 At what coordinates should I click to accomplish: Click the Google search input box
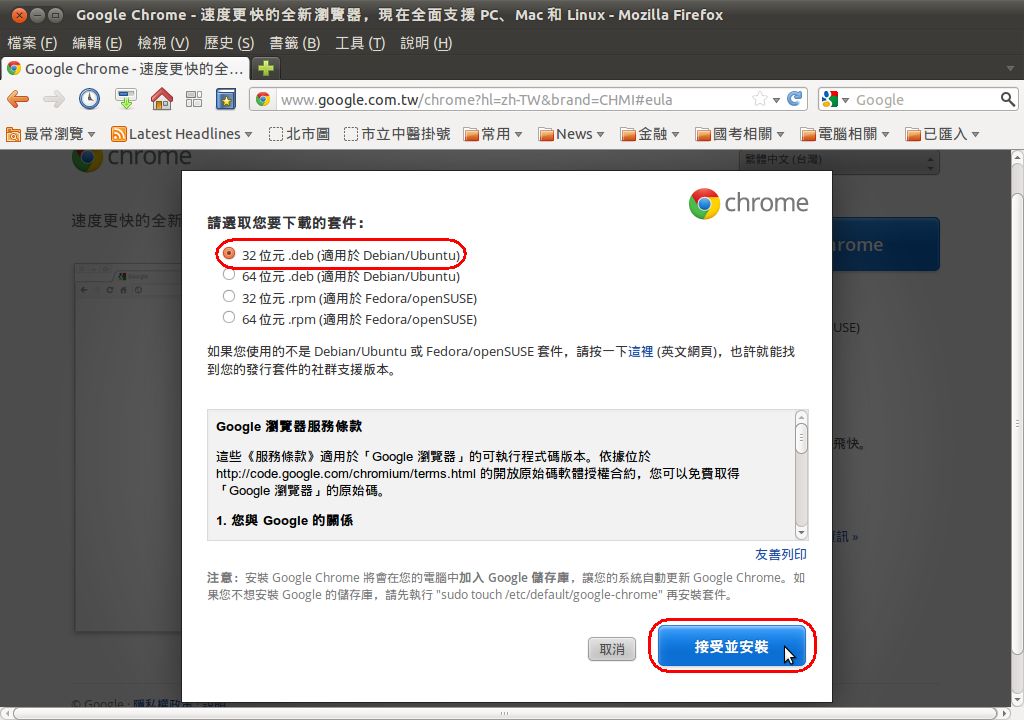pyautogui.click(x=925, y=99)
